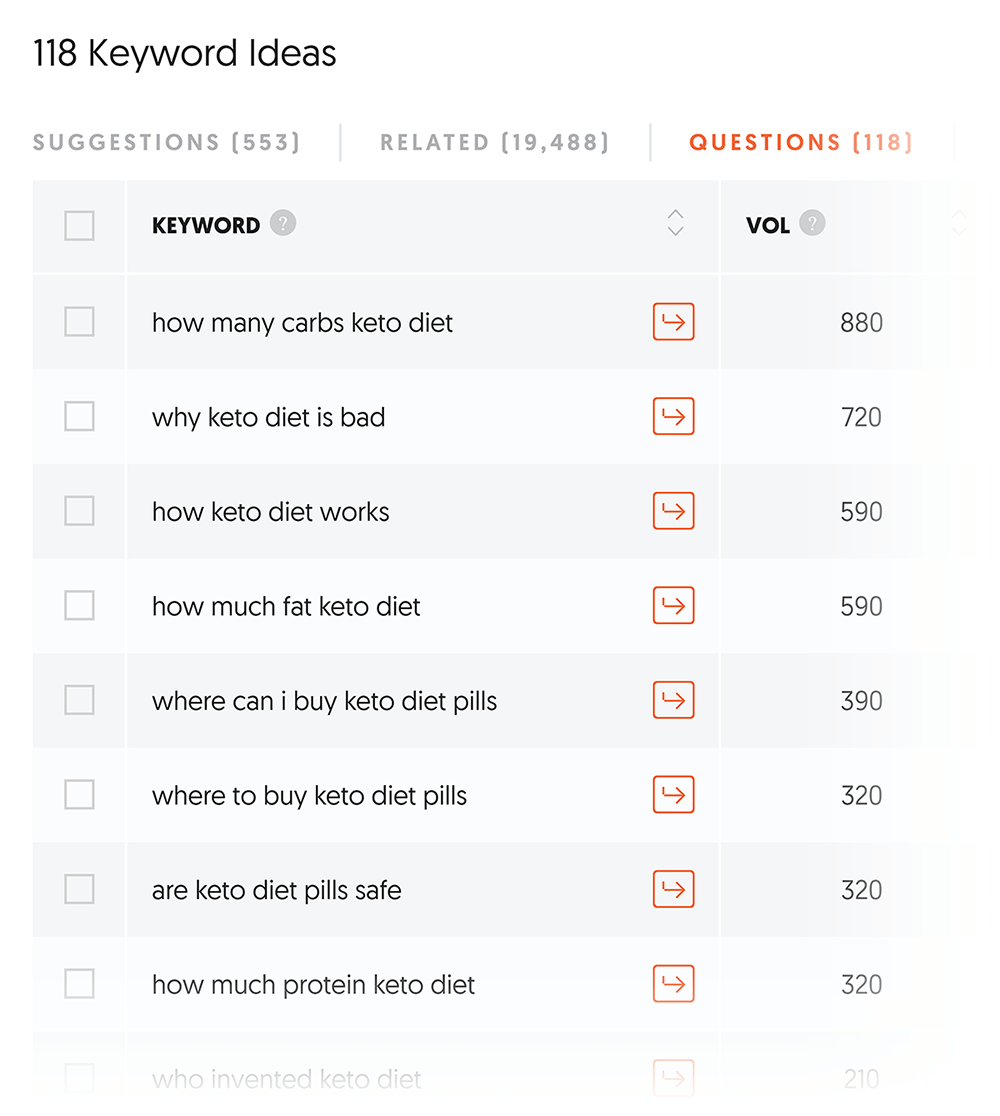Select the Questions (118) tab
Viewport: 1000px width, 1116px height.
(800, 142)
